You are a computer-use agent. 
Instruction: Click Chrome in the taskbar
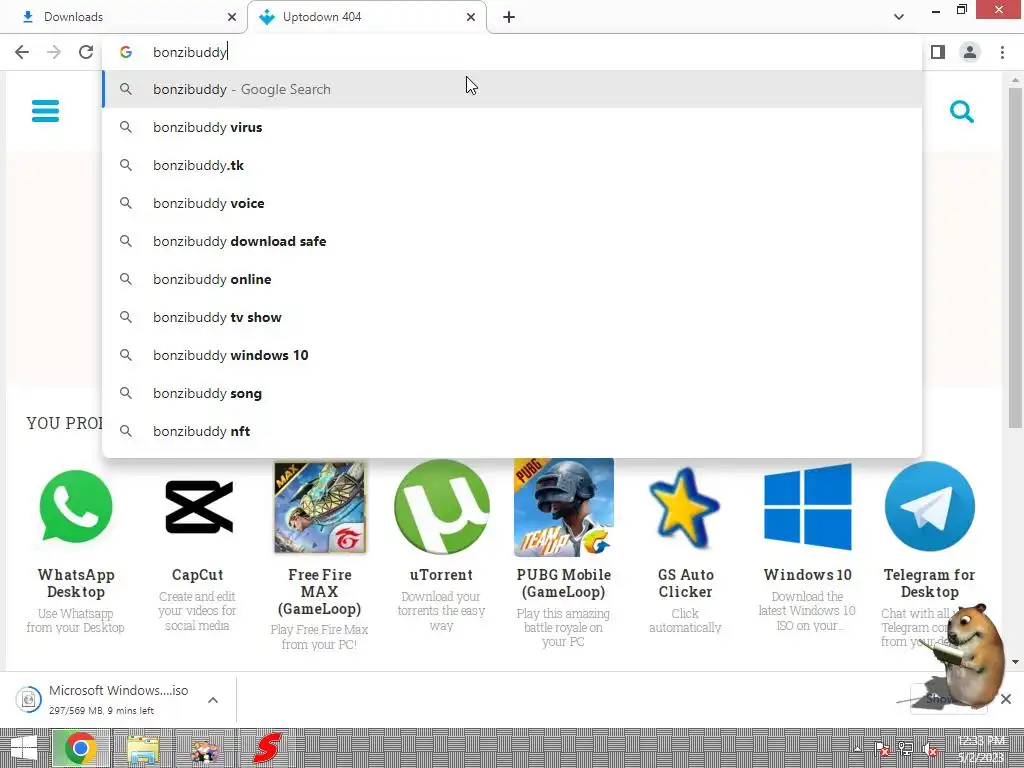click(80, 748)
